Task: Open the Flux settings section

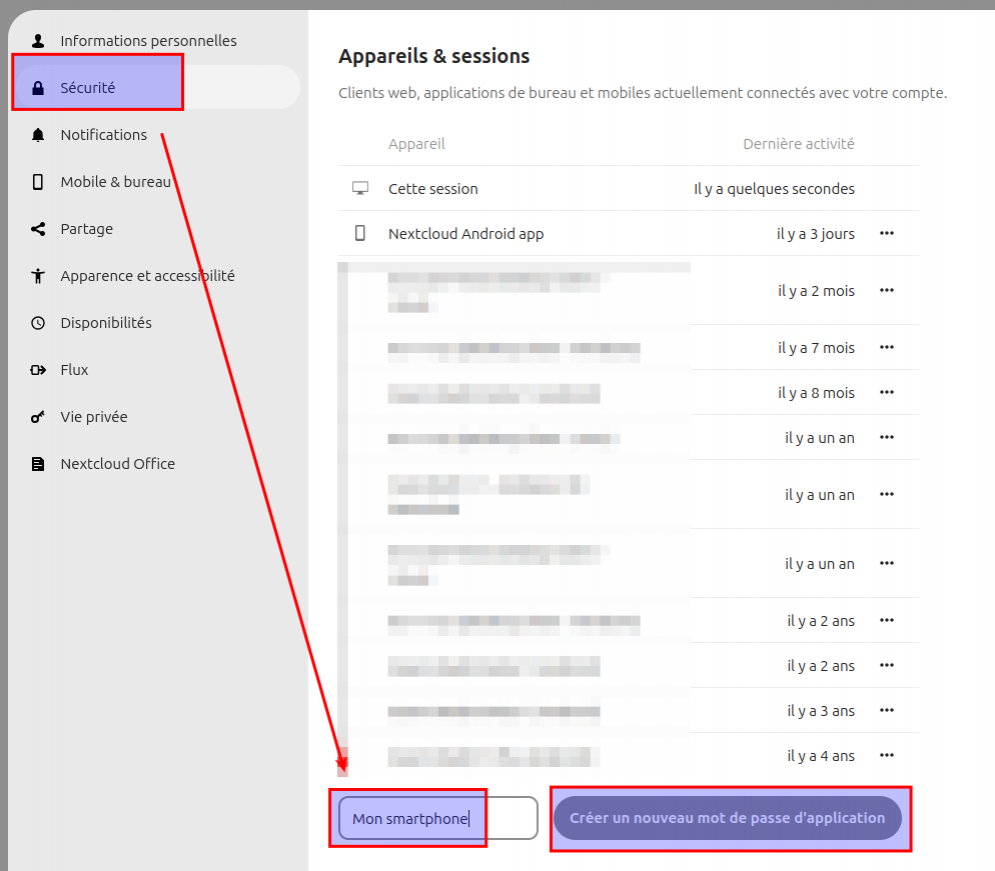Action: (x=74, y=370)
